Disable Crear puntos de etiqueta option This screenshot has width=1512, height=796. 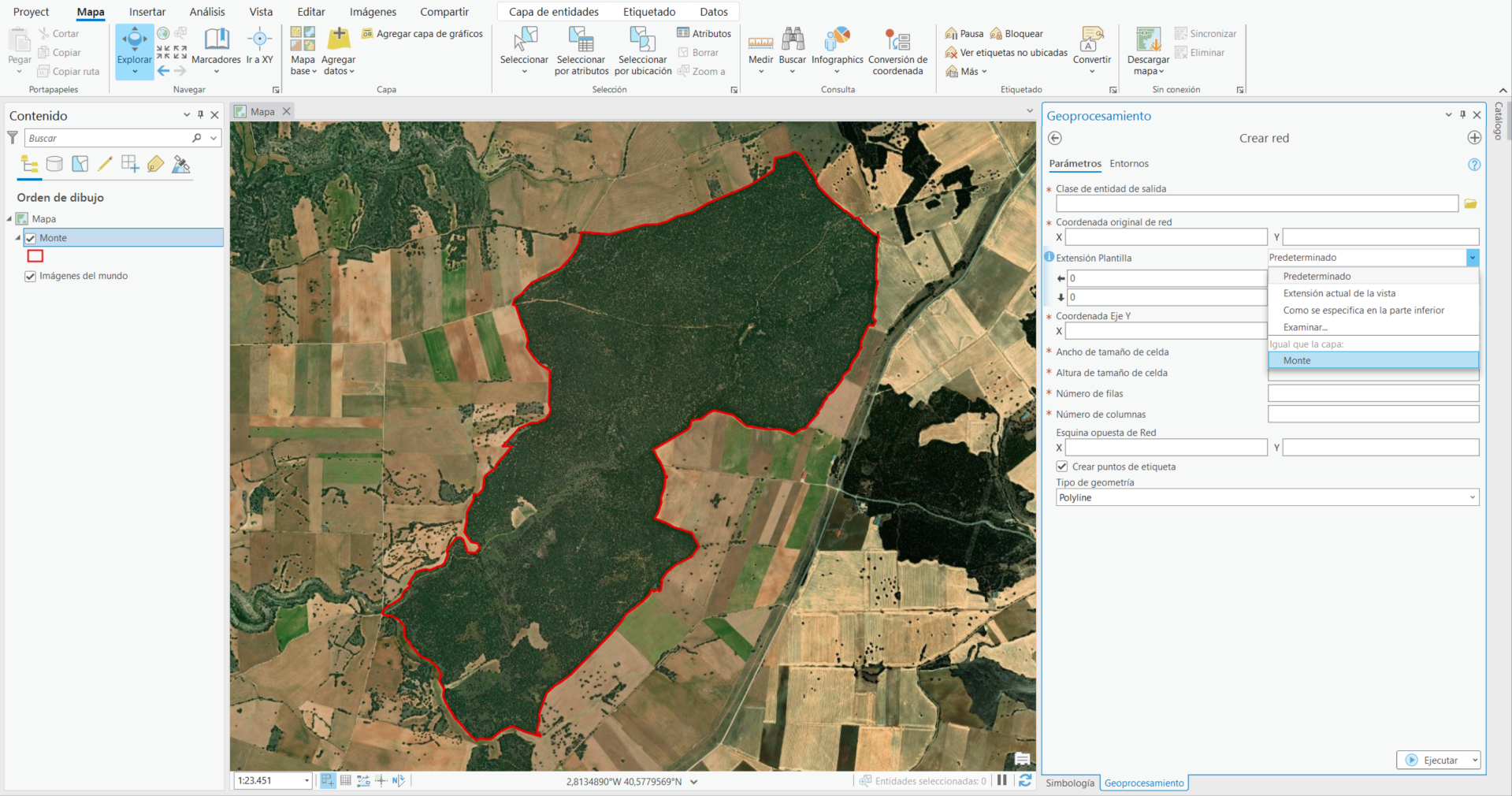tap(1062, 466)
